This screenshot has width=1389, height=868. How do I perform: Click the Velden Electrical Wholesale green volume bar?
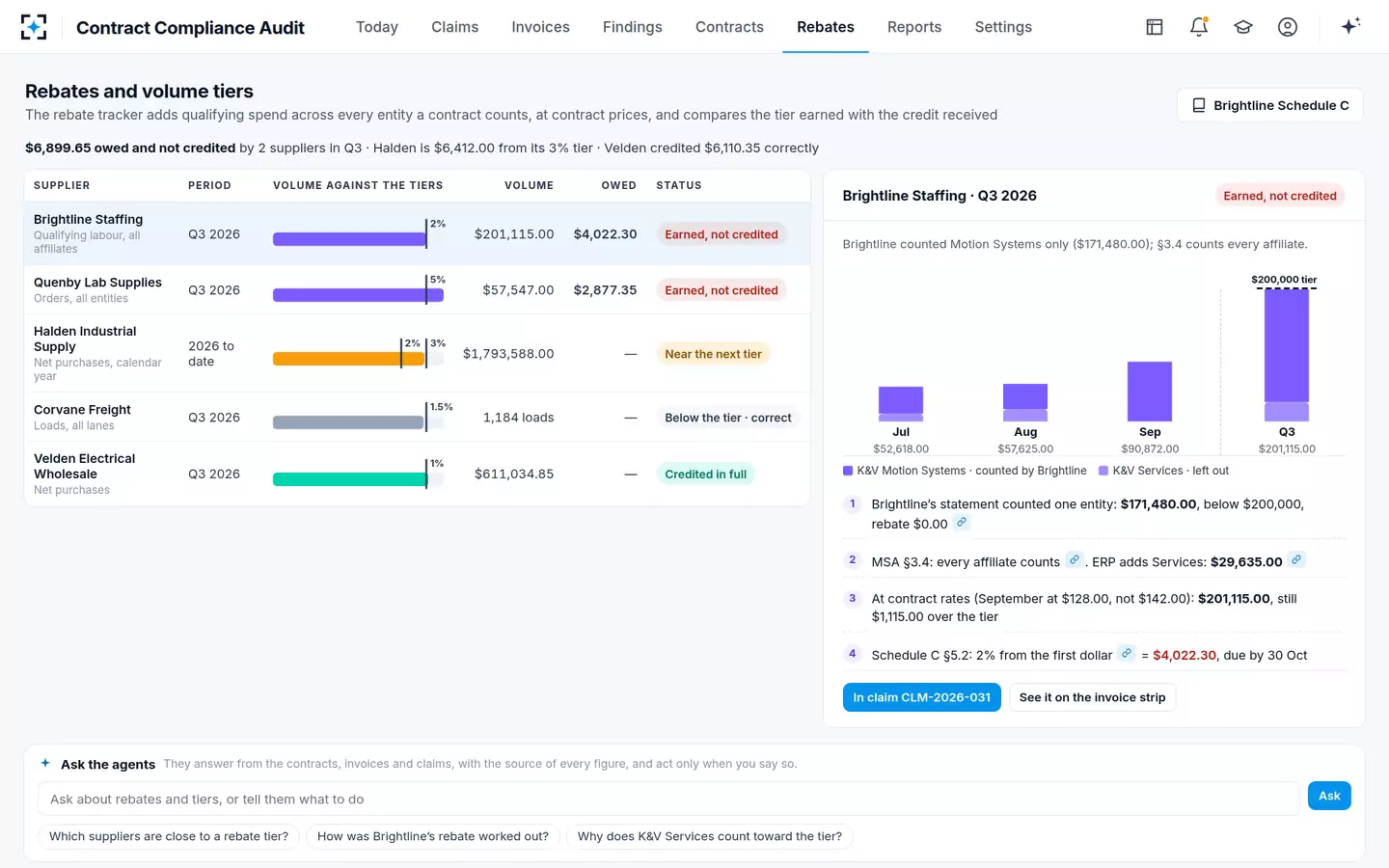coord(349,479)
